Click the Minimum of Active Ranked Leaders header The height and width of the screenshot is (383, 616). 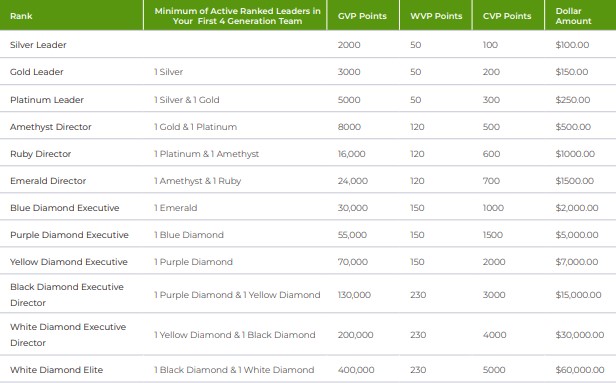click(237, 16)
